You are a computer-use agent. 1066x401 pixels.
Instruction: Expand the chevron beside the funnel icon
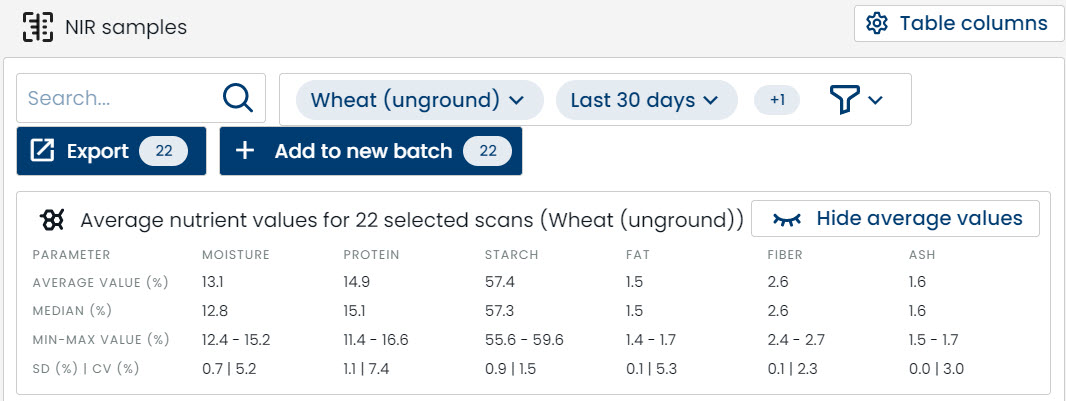(876, 100)
